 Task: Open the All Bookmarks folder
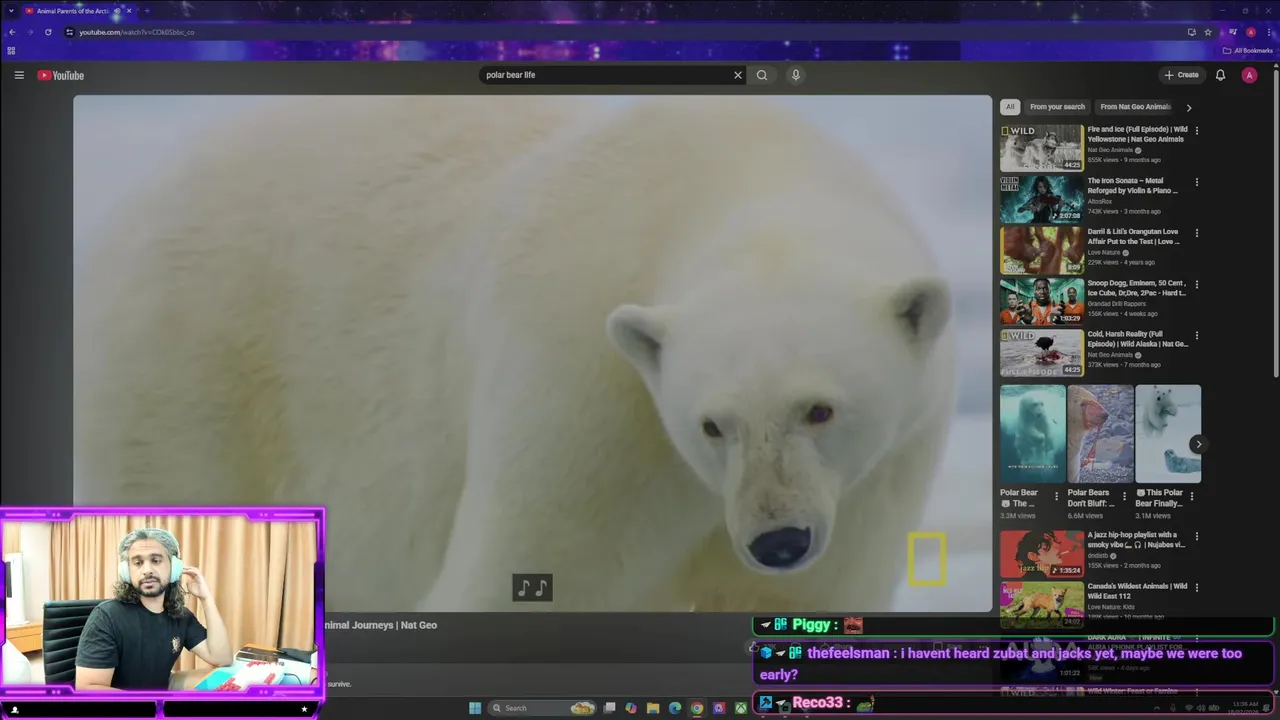pos(1248,50)
